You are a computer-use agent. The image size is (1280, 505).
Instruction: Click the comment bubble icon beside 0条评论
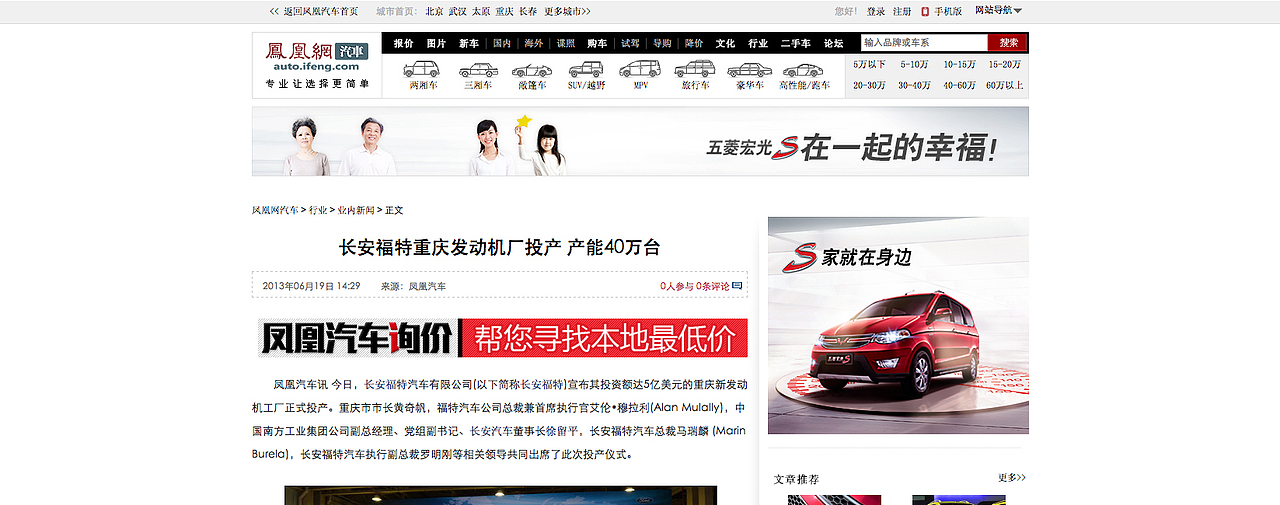737,286
